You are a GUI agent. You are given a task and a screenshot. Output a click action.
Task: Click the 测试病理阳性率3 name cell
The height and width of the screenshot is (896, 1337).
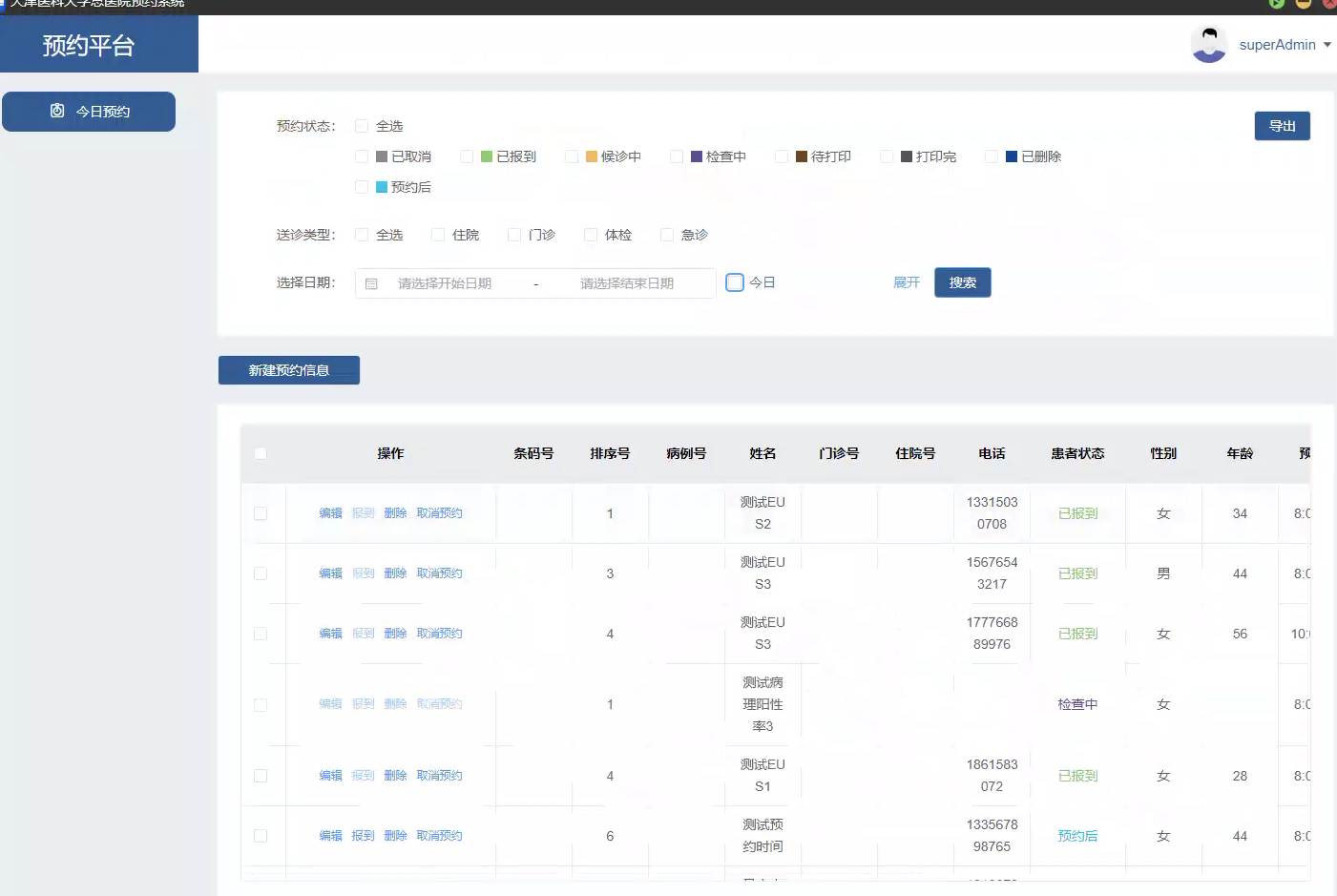pos(763,704)
